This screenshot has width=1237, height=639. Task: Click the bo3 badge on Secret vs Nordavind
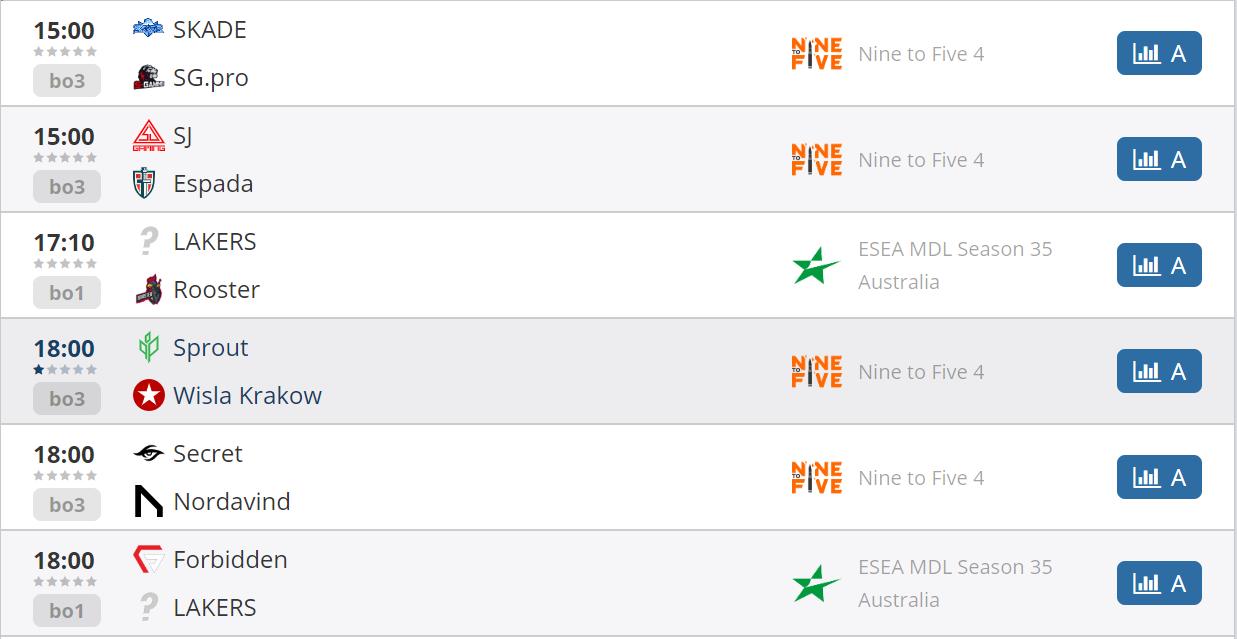(x=67, y=505)
